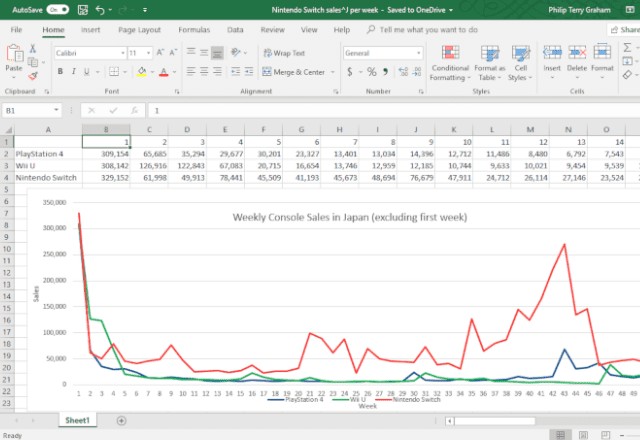
Task: Click Middle Align icon
Action: [x=204, y=52]
